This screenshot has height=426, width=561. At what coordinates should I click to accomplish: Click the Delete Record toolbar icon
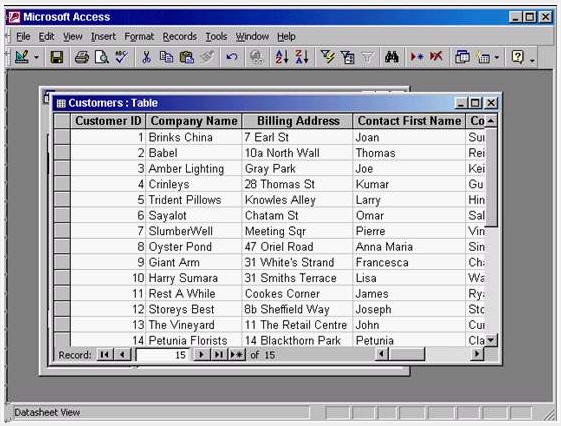(x=436, y=57)
